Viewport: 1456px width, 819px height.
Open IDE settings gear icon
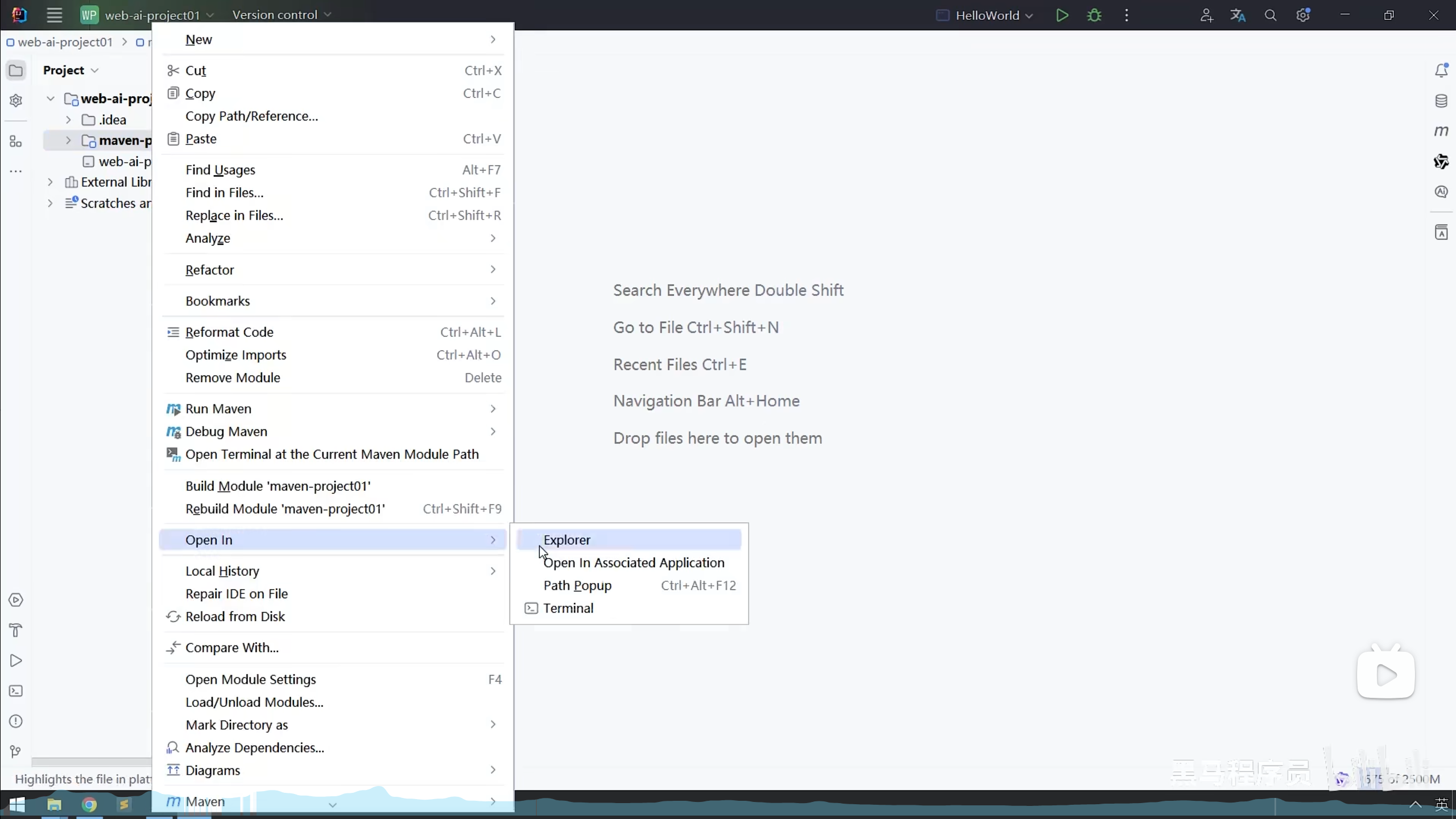coord(1303,15)
